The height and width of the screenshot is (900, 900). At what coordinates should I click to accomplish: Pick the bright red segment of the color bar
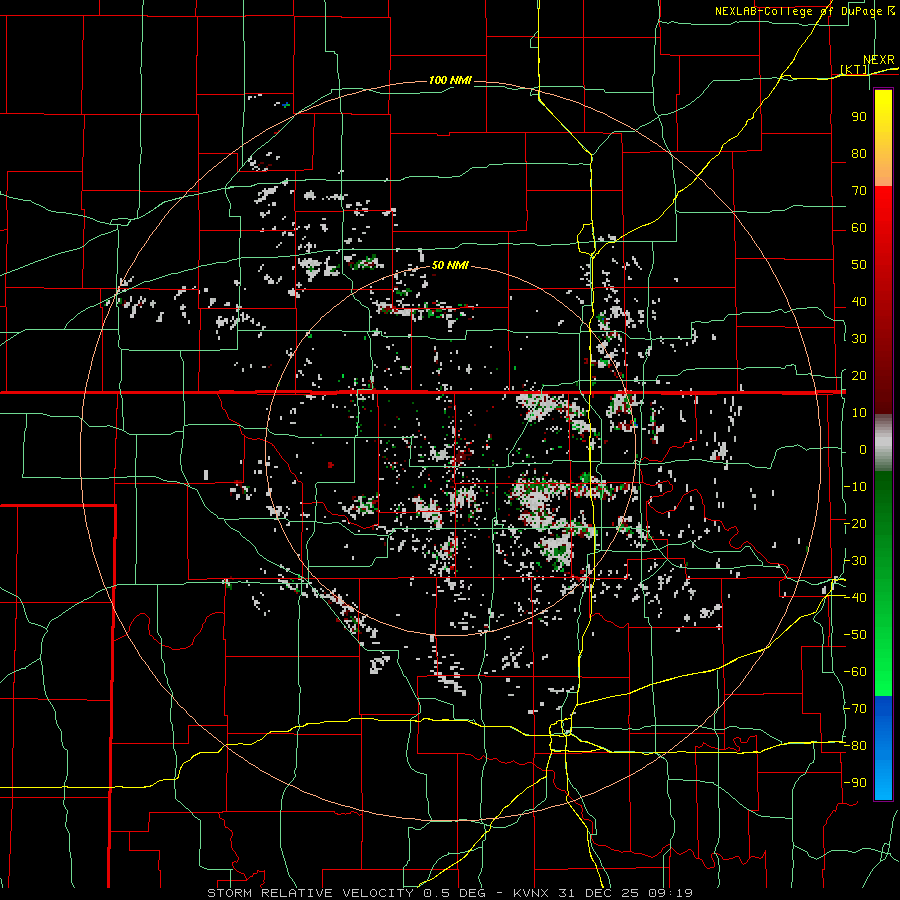pos(883,208)
